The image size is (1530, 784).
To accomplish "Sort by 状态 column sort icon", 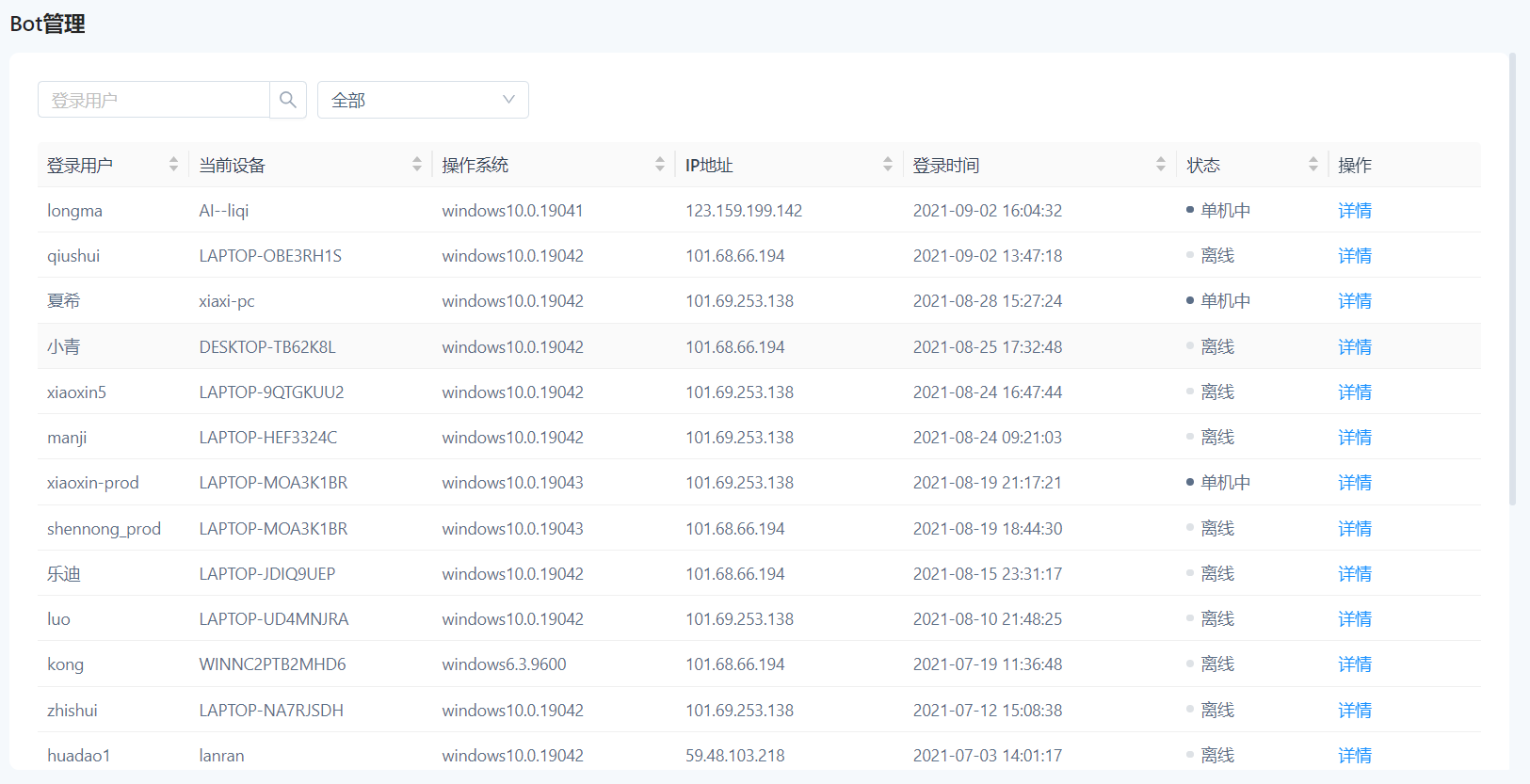I will click(x=1313, y=165).
